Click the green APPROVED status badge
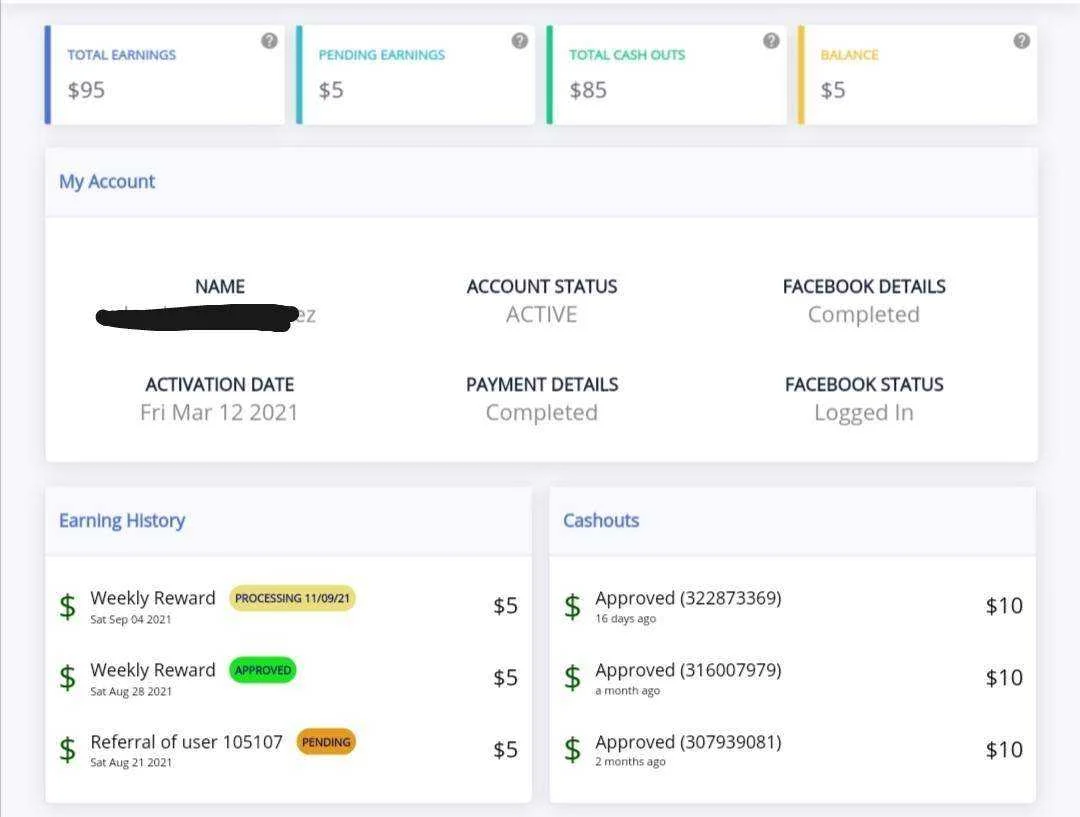Screen dimensions: 1080x817 [262, 670]
